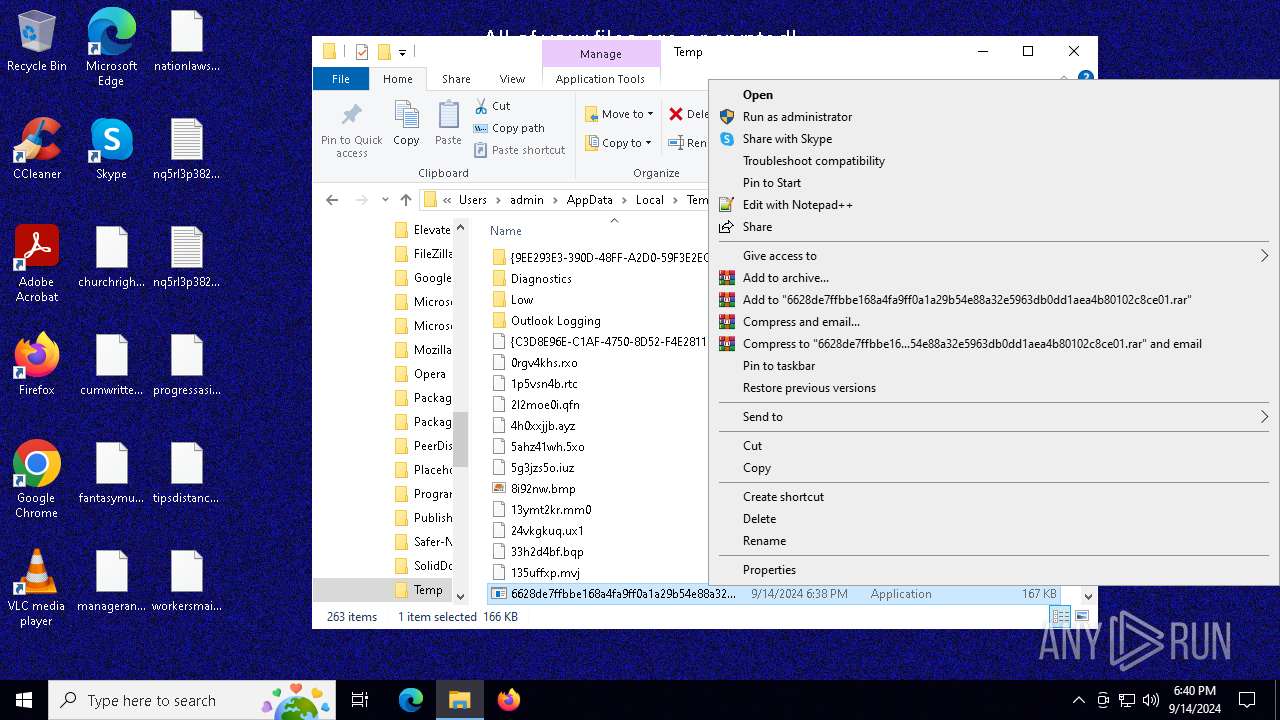The image size is (1280, 720).
Task: Select the tipsdistanc desktop file
Action: pyautogui.click(x=187, y=474)
